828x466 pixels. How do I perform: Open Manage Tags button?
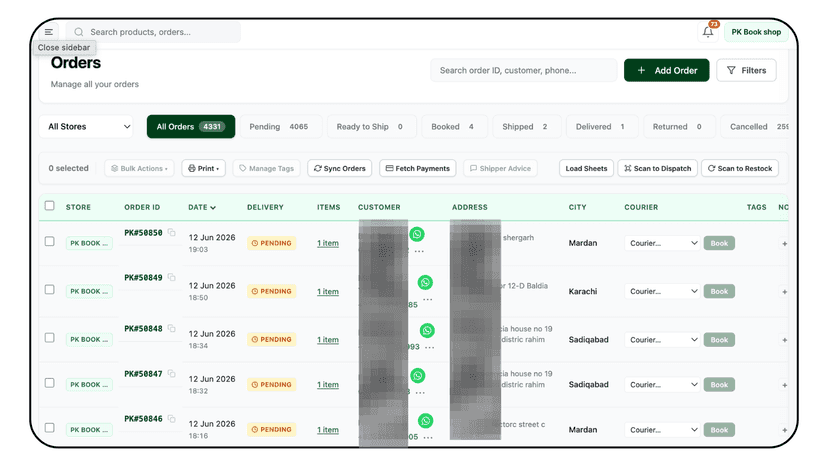click(267, 169)
